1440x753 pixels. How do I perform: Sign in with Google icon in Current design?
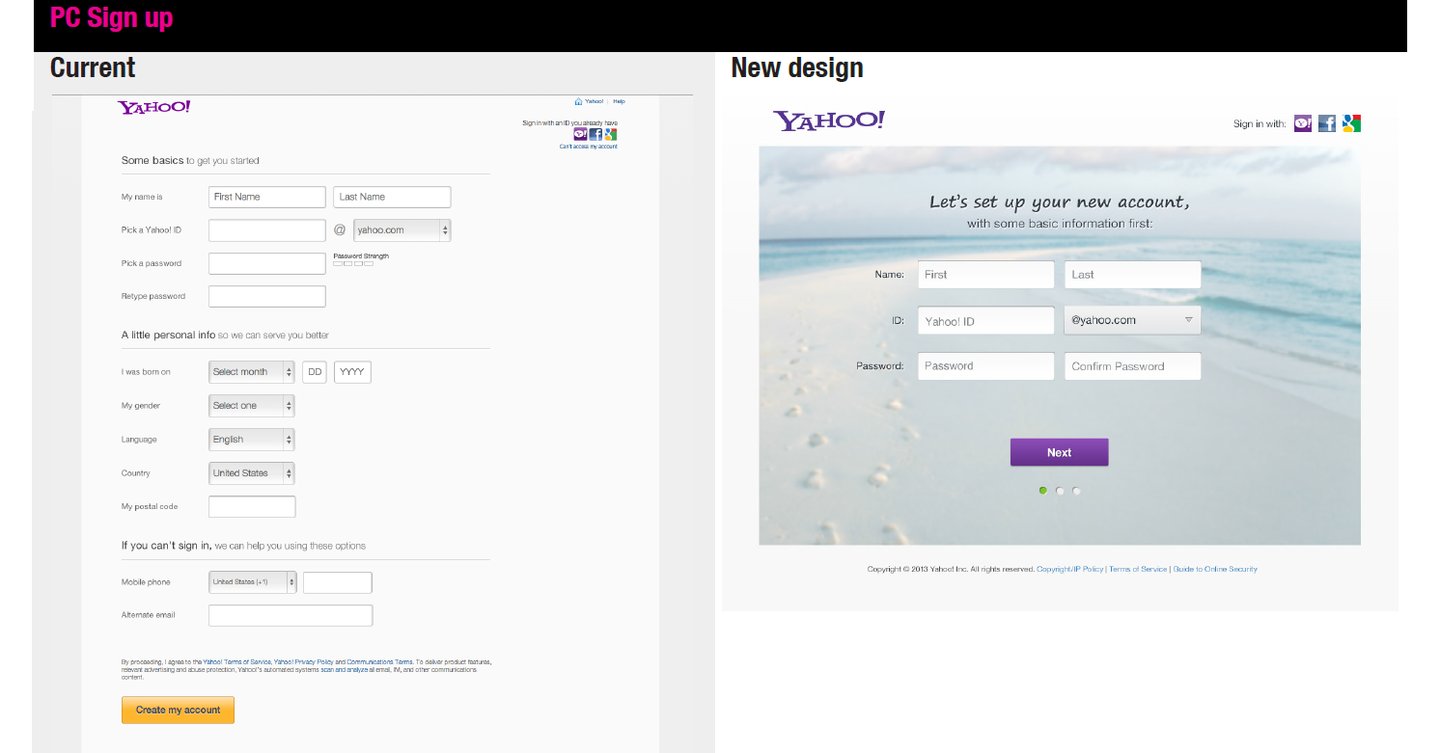point(610,134)
